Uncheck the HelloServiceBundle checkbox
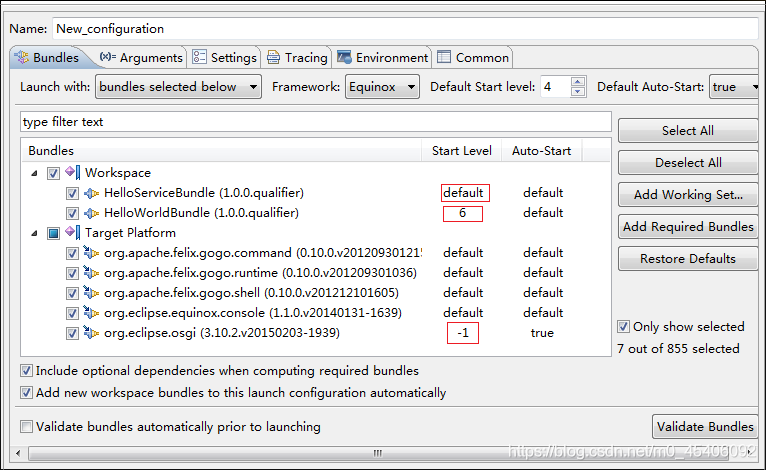Image resolution: width=766 pixels, height=470 pixels. pyautogui.click(x=72, y=193)
